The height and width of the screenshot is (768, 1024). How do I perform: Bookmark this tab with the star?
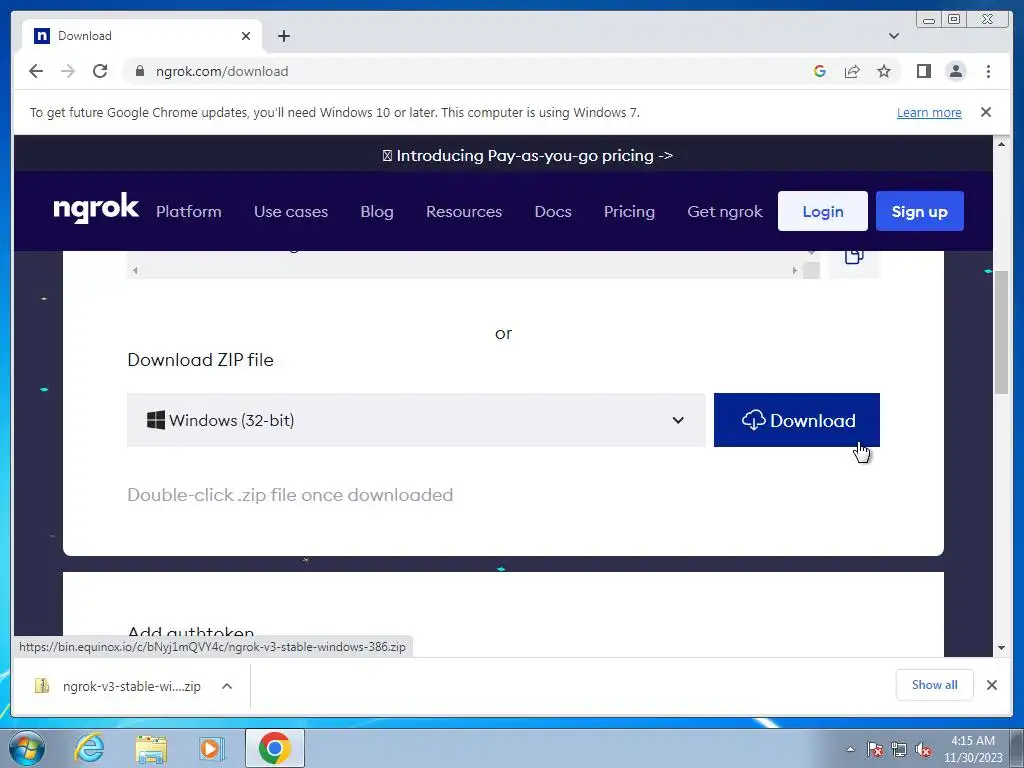coord(884,71)
